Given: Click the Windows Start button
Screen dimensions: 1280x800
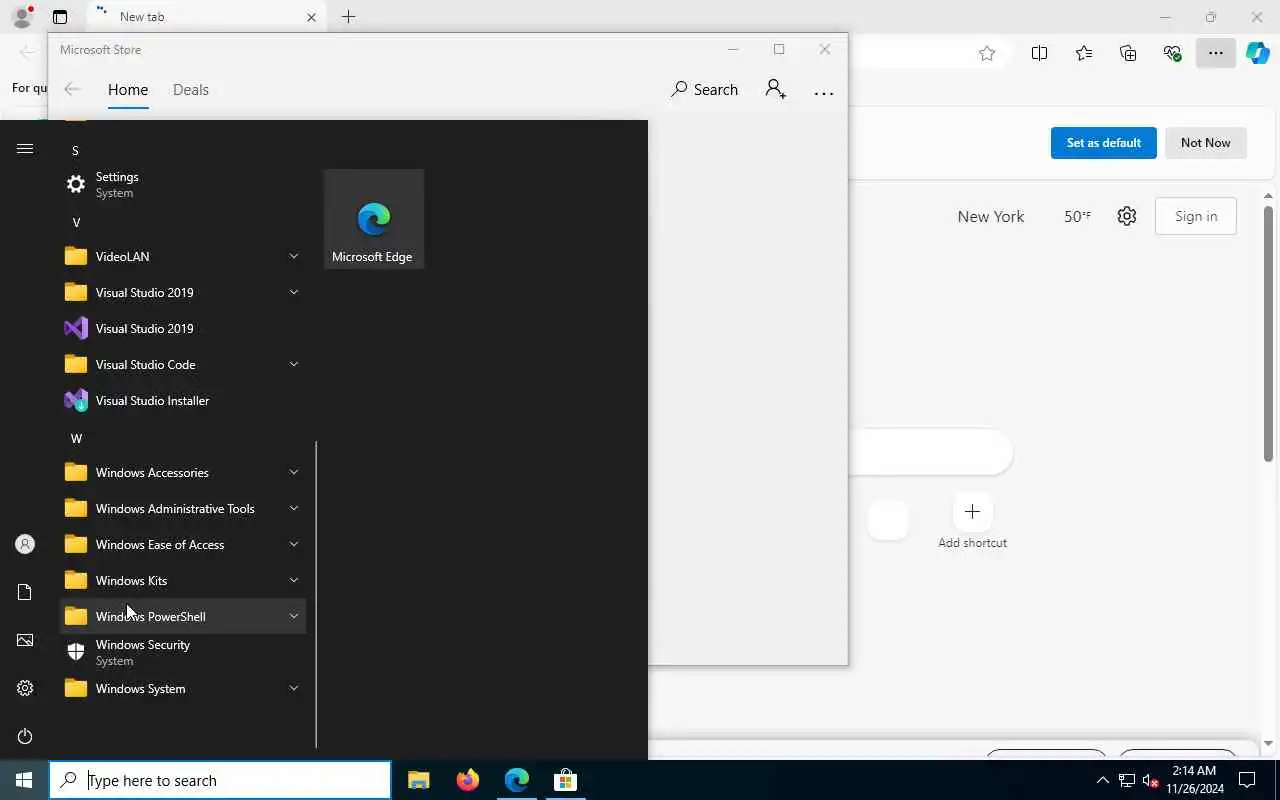Looking at the screenshot, I should (x=24, y=780).
